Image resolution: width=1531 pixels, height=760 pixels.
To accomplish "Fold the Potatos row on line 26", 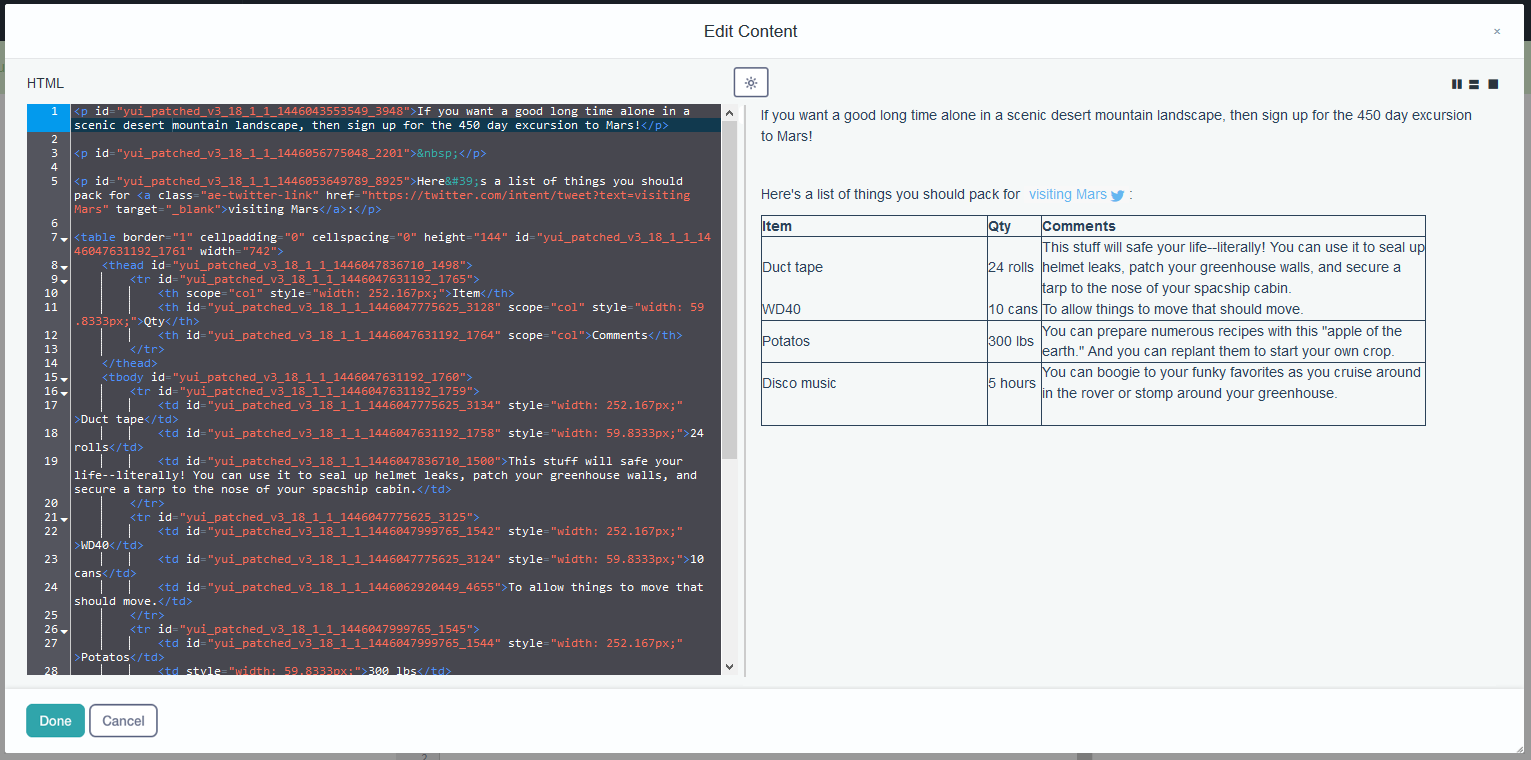I will tap(64, 631).
